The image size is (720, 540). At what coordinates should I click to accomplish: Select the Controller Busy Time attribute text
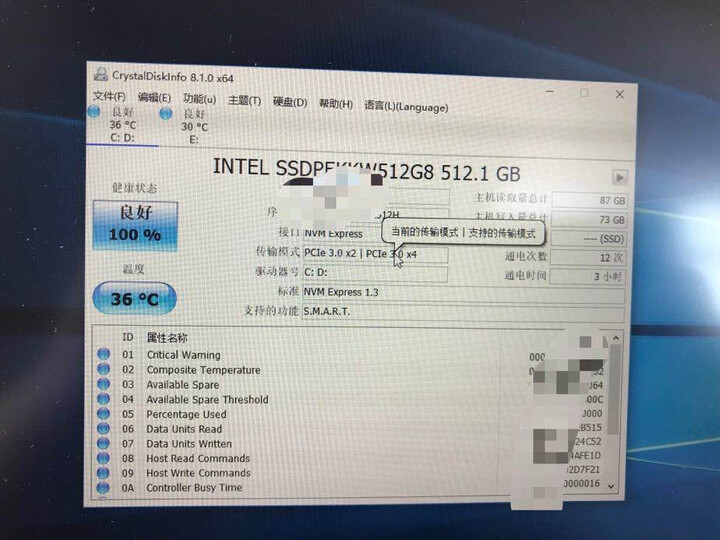194,488
